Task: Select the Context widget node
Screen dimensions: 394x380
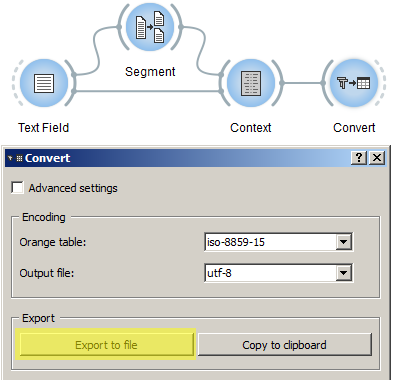Action: click(x=251, y=83)
